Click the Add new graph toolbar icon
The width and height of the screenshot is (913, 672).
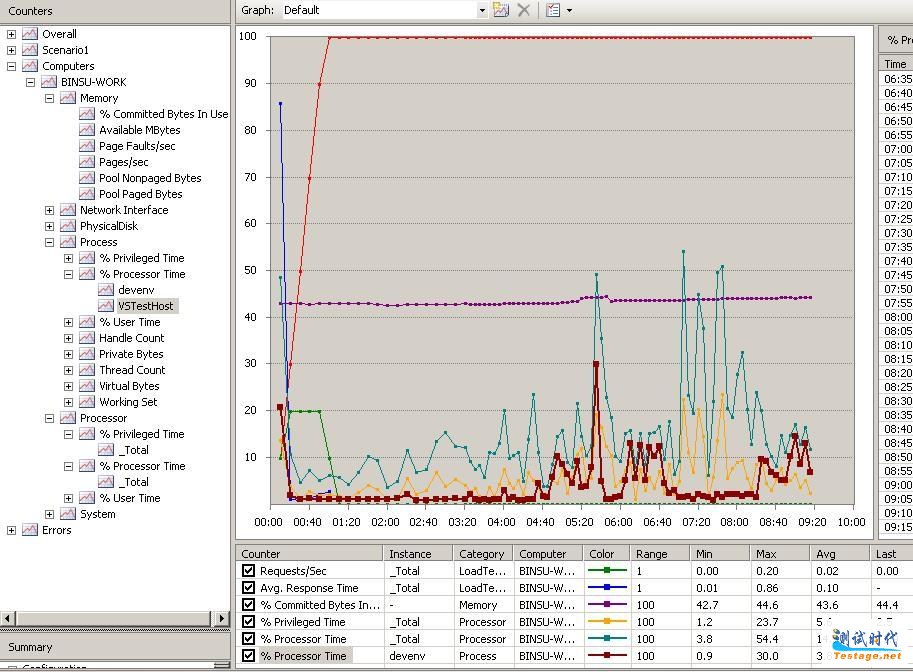501,10
